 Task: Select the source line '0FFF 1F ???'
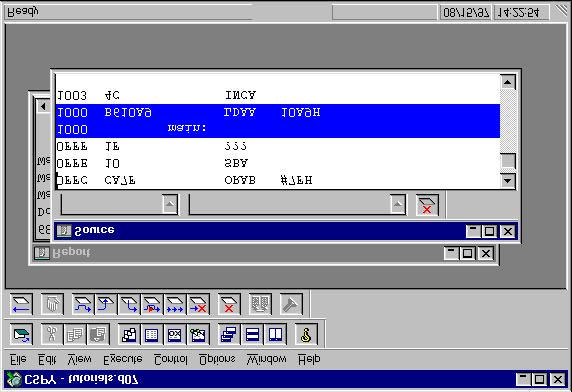278,146
